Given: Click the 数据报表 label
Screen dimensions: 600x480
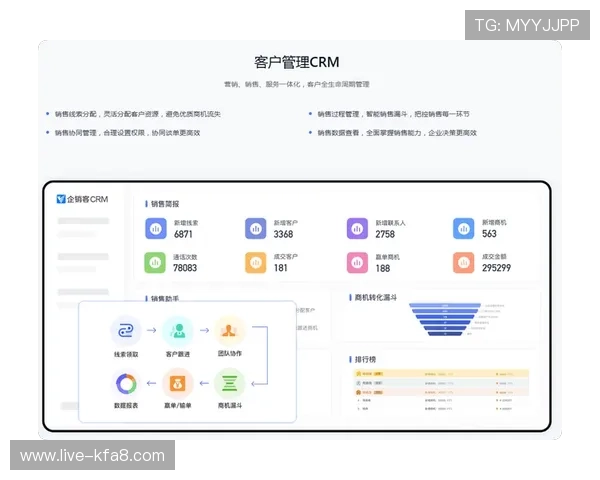Looking at the screenshot, I should pyautogui.click(x=126, y=405).
